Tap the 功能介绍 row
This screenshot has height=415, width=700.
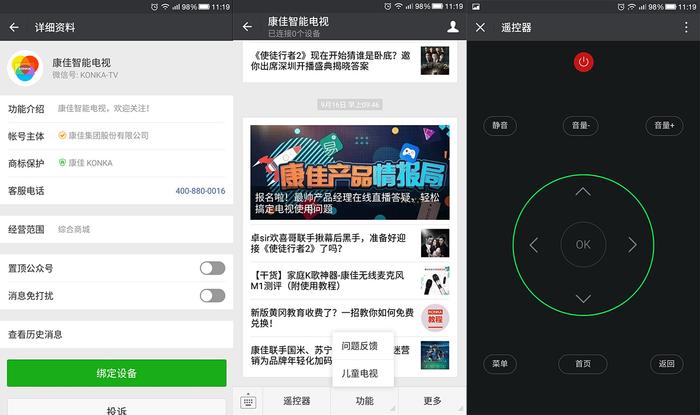[117, 109]
